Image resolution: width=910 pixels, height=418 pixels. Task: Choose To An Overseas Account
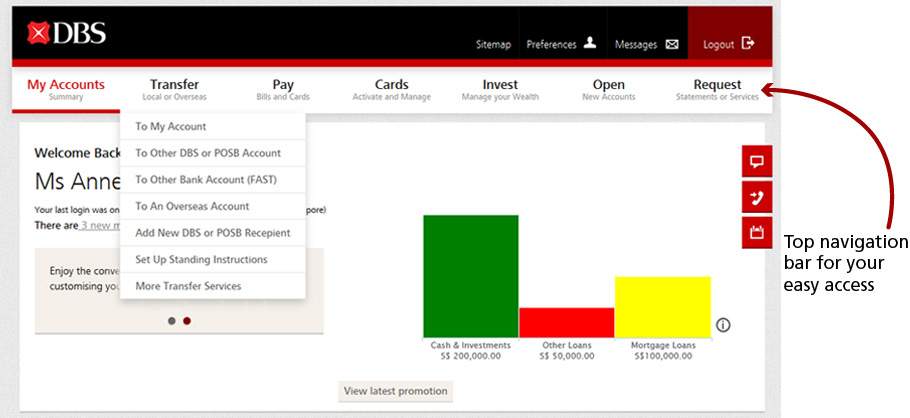(192, 206)
